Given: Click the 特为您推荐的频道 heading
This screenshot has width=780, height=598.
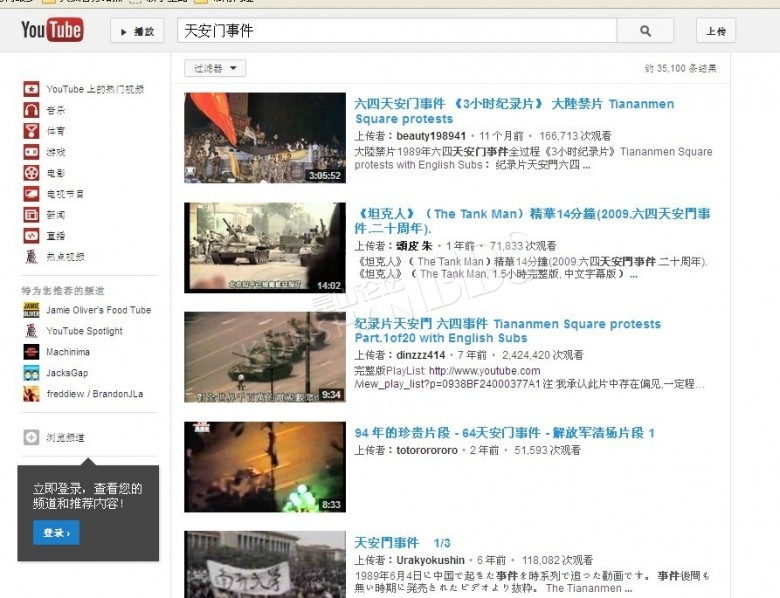Looking at the screenshot, I should coord(63,291).
